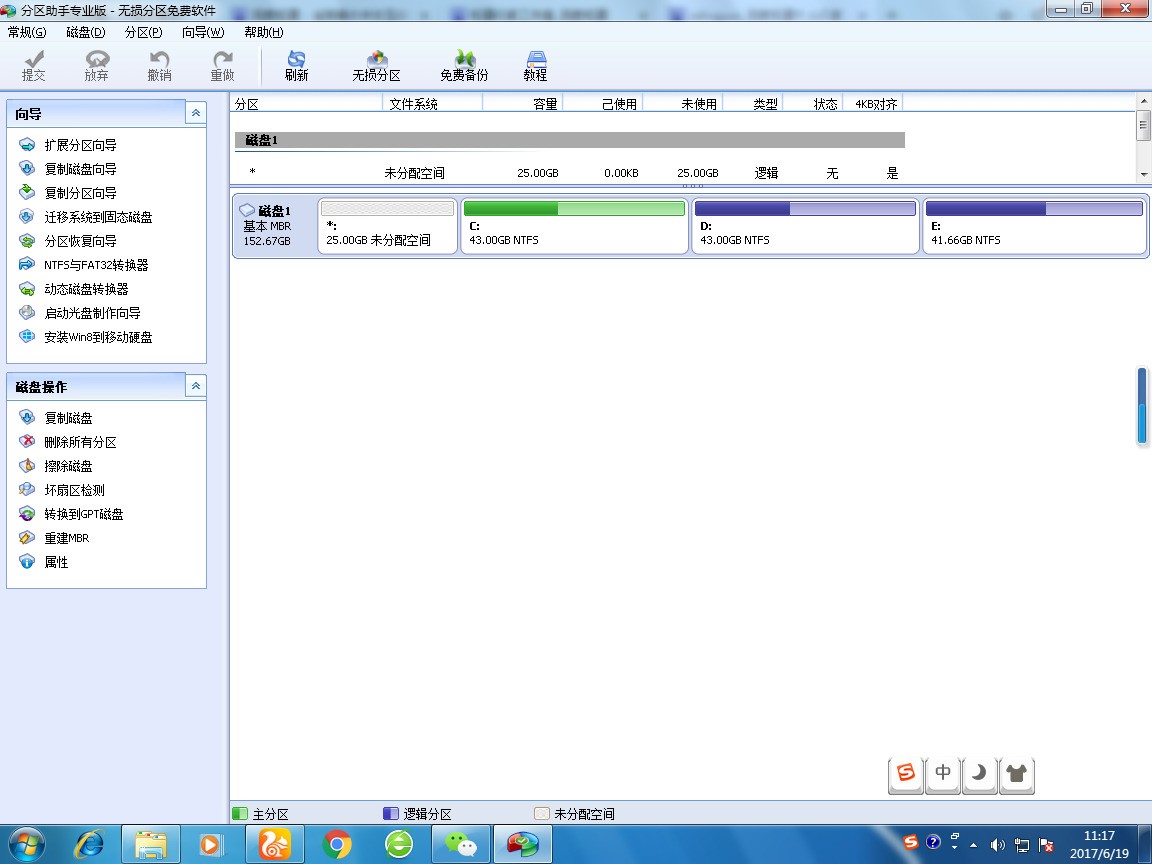Click the 容量 column header
Screen dimensions: 1152x864
[x=522, y=104]
